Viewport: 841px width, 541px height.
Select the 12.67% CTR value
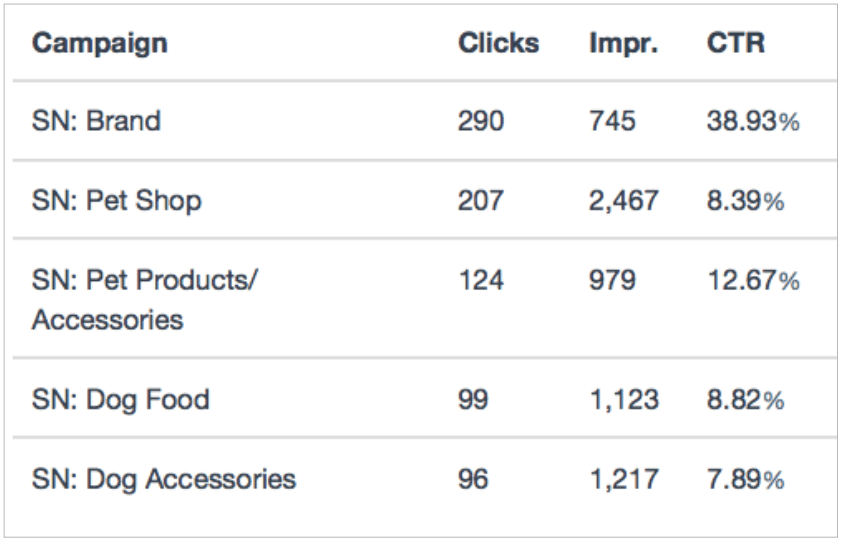[754, 280]
